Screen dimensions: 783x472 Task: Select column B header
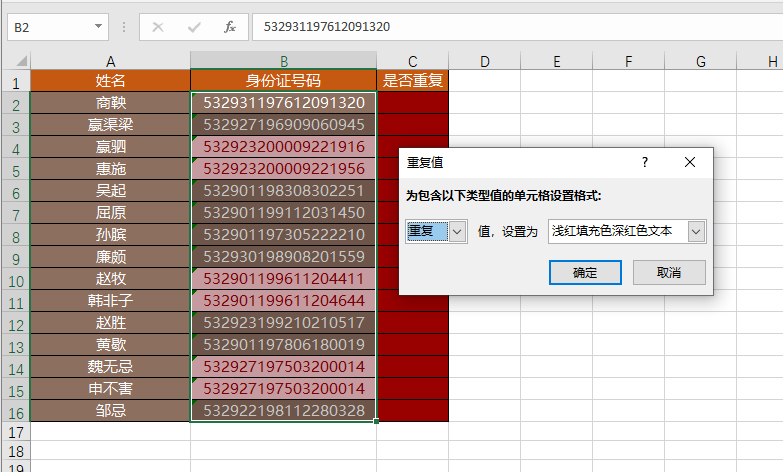pos(284,61)
